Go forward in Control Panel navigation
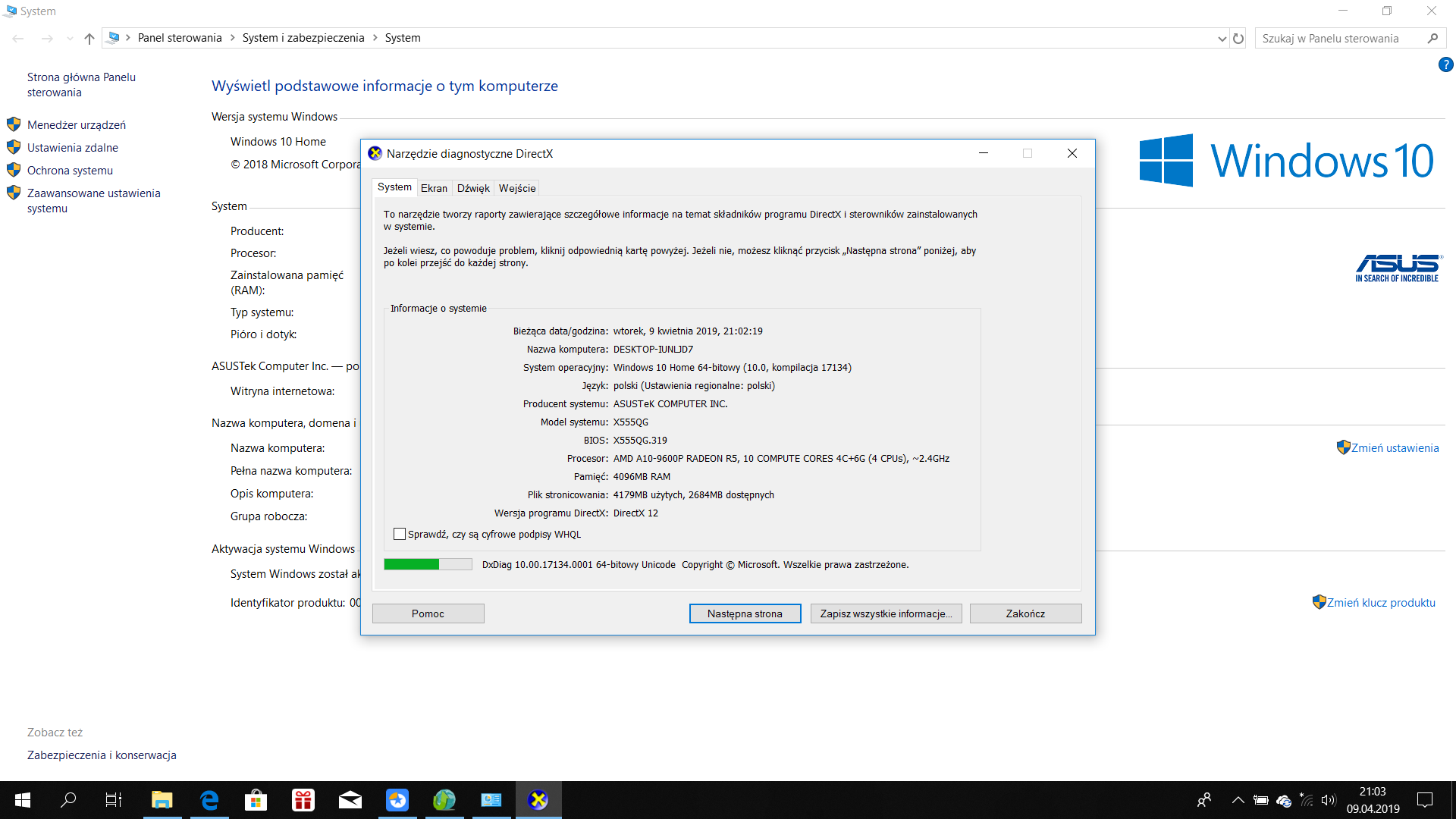The width and height of the screenshot is (1456, 819). click(x=47, y=38)
